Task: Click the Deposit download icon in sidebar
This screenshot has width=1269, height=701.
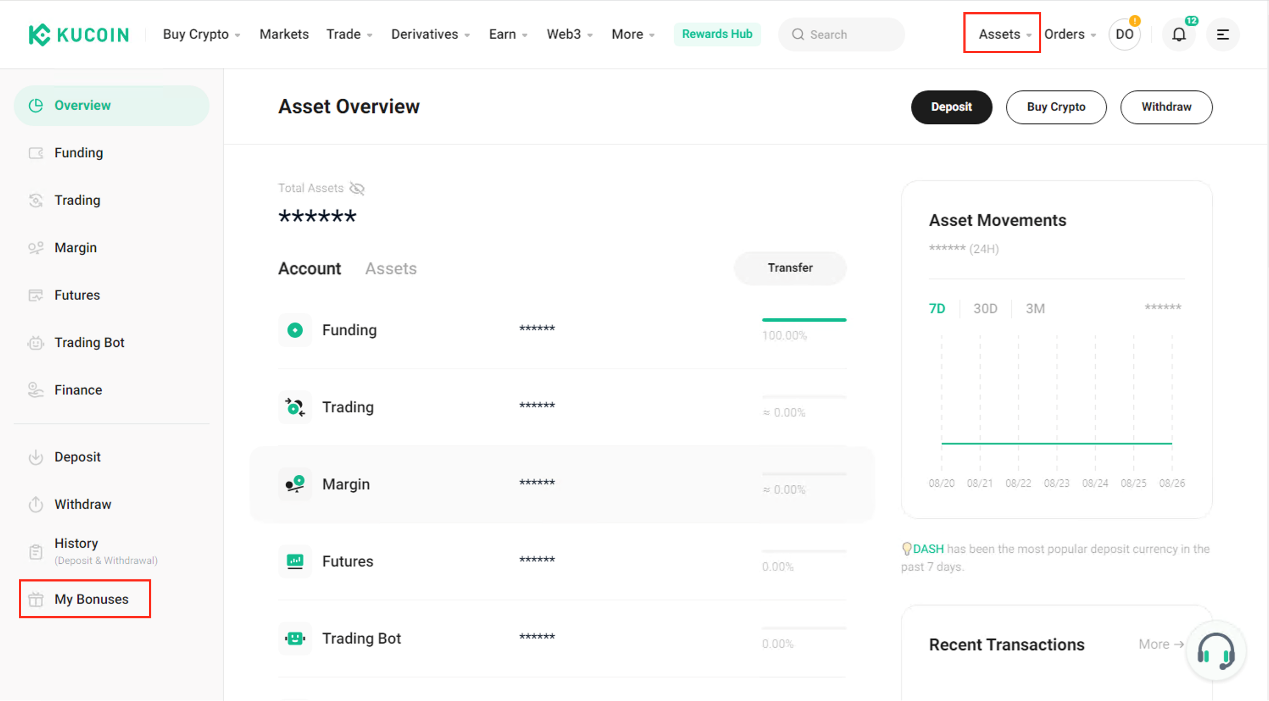Action: click(x=36, y=457)
